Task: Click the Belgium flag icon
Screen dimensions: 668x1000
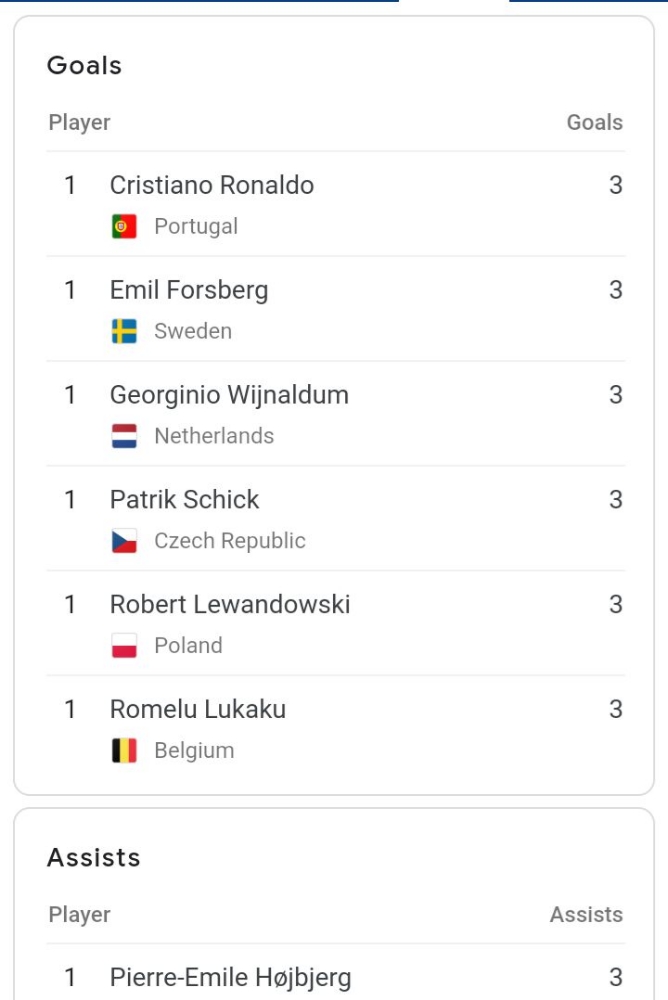Action: tap(124, 751)
